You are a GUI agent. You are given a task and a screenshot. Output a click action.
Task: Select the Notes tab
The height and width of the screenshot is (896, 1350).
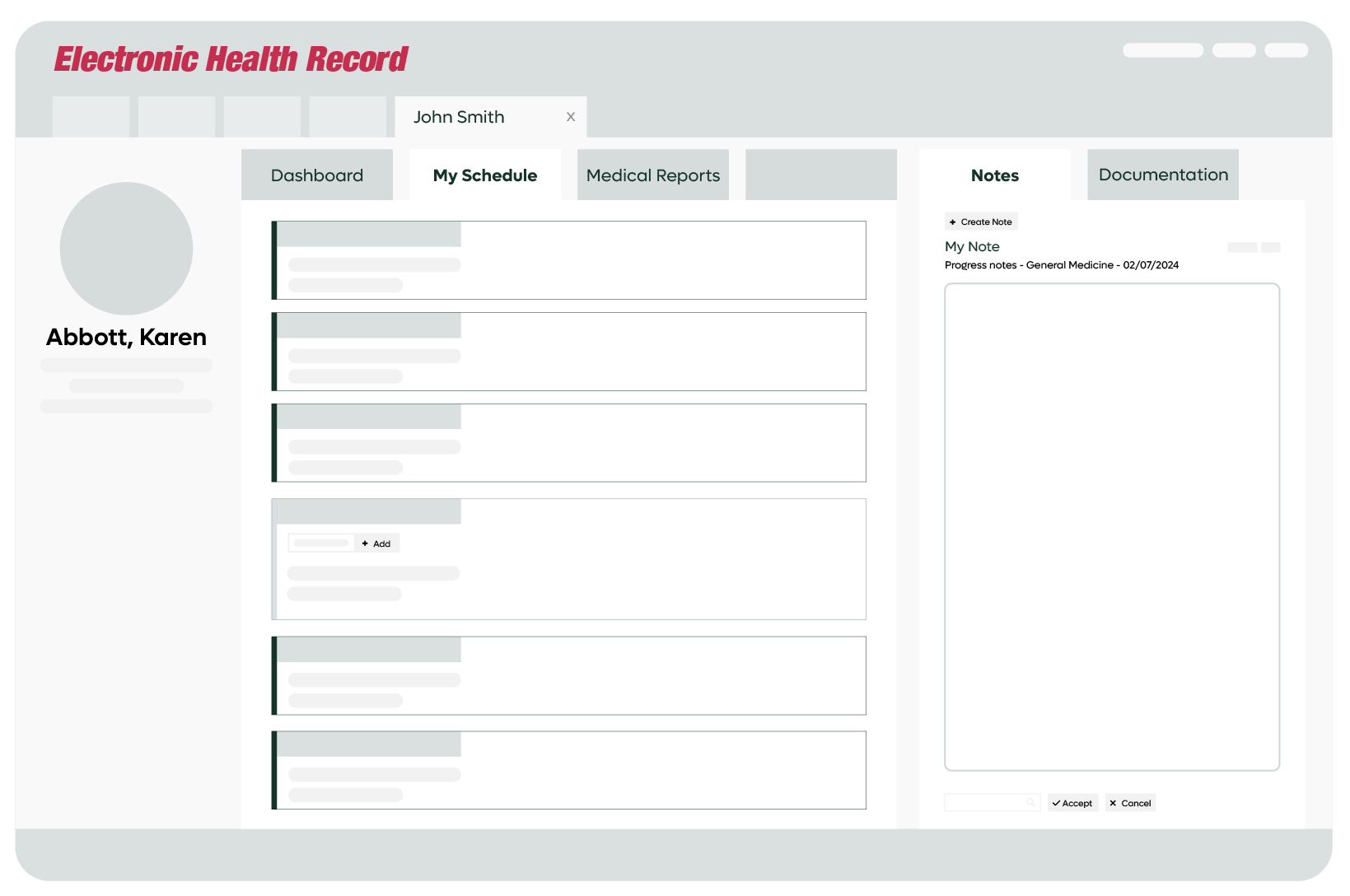click(x=995, y=175)
